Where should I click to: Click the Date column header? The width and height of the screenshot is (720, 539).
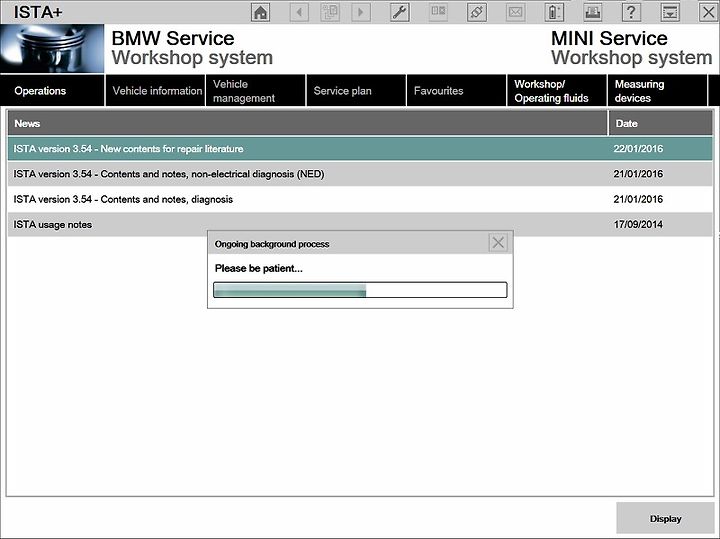661,123
